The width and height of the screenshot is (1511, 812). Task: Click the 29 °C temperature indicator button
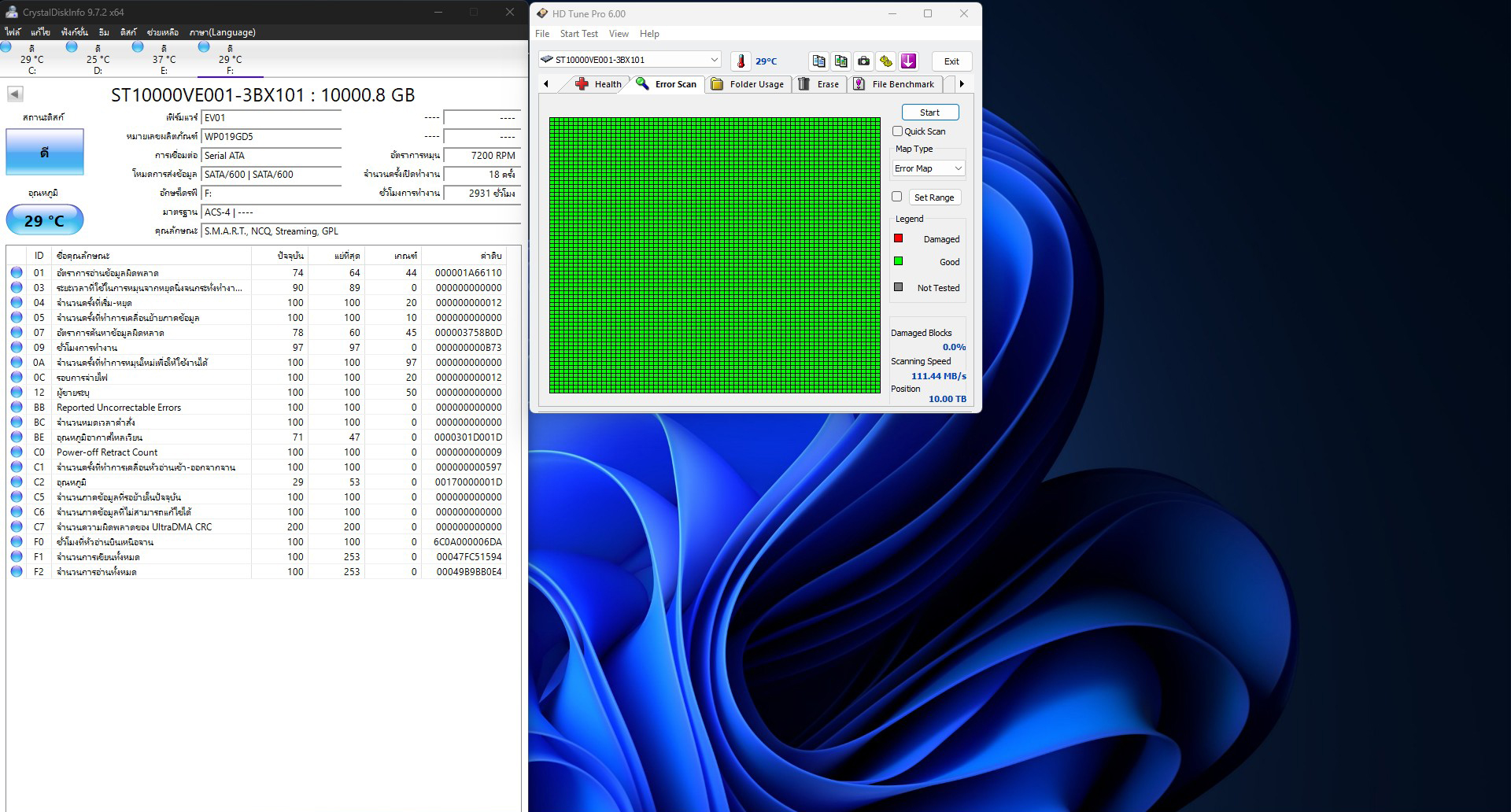pyautogui.click(x=45, y=220)
